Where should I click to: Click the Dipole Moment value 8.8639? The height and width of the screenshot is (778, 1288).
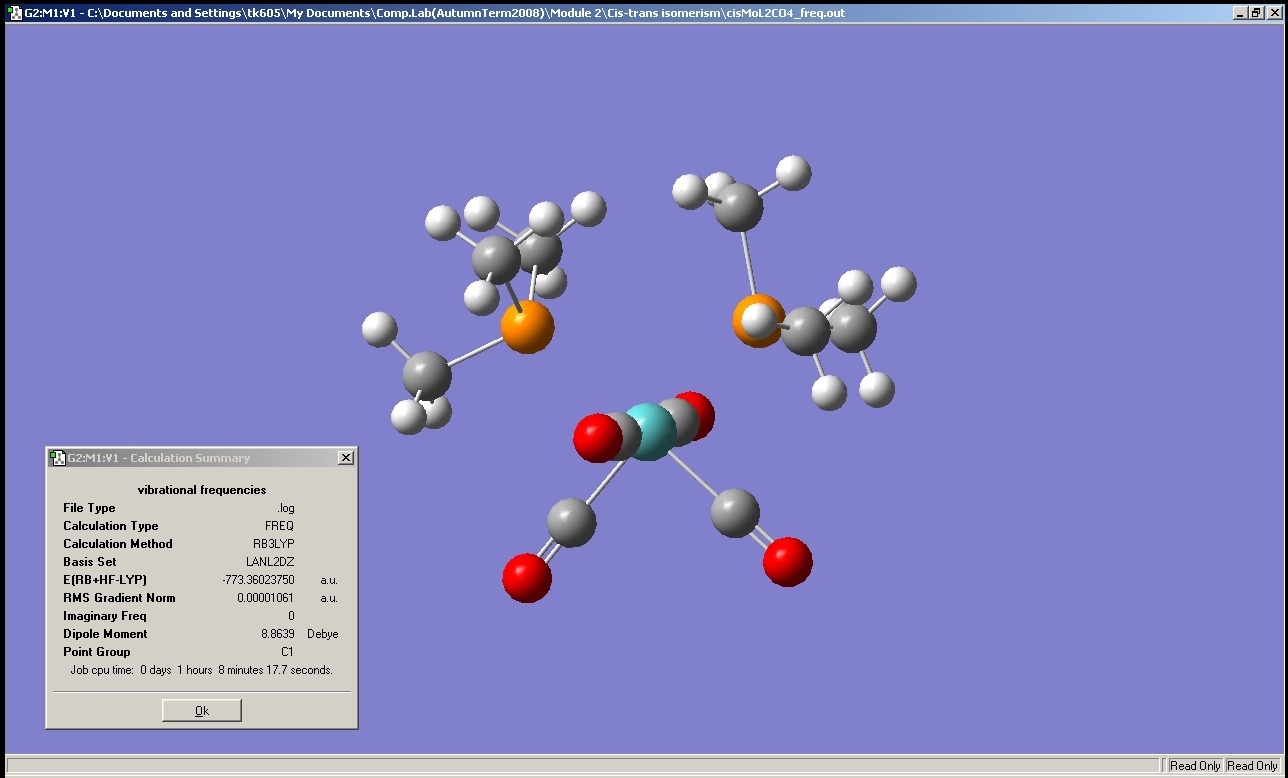coord(277,634)
